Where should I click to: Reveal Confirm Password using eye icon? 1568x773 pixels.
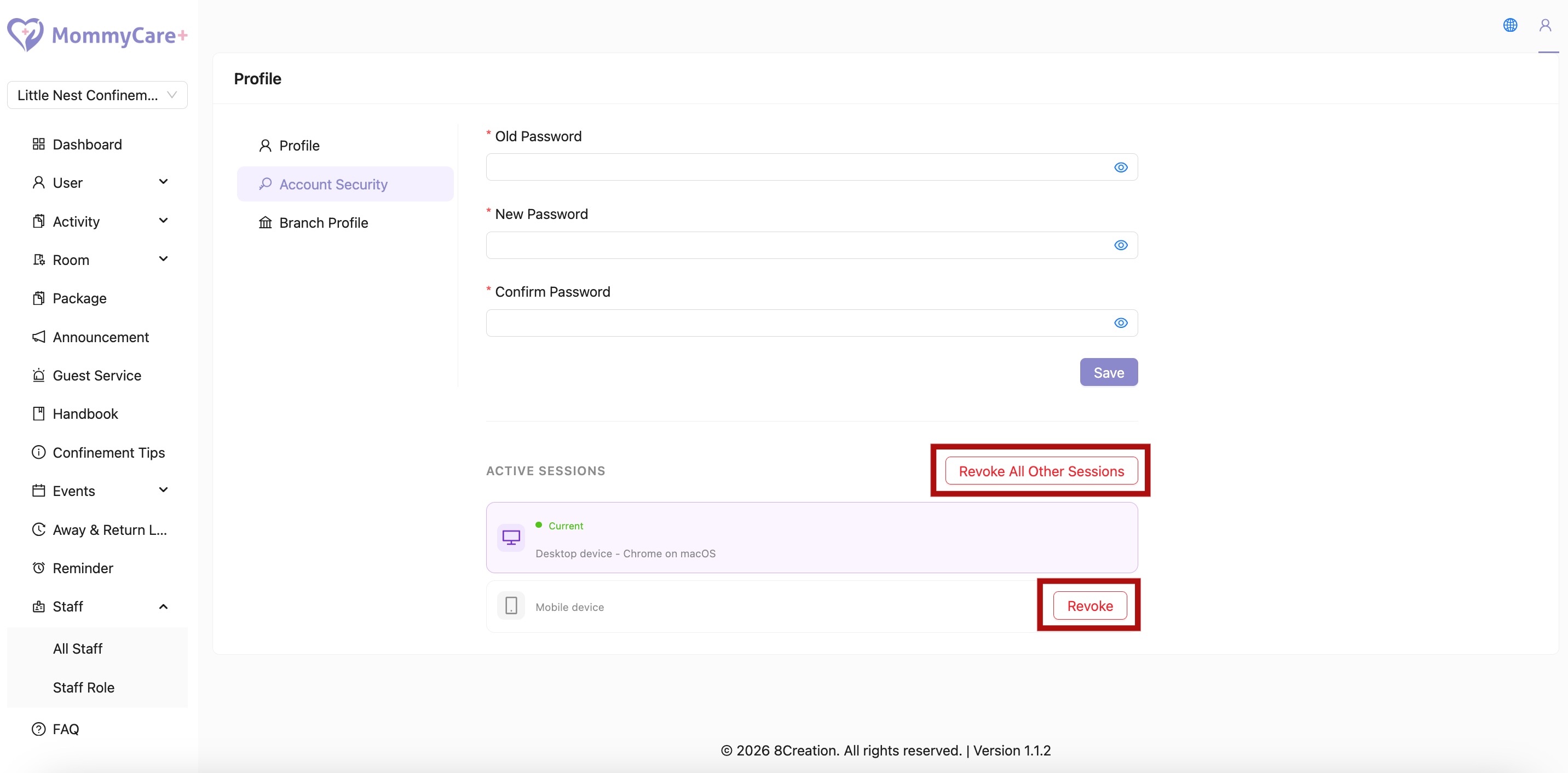click(x=1121, y=323)
